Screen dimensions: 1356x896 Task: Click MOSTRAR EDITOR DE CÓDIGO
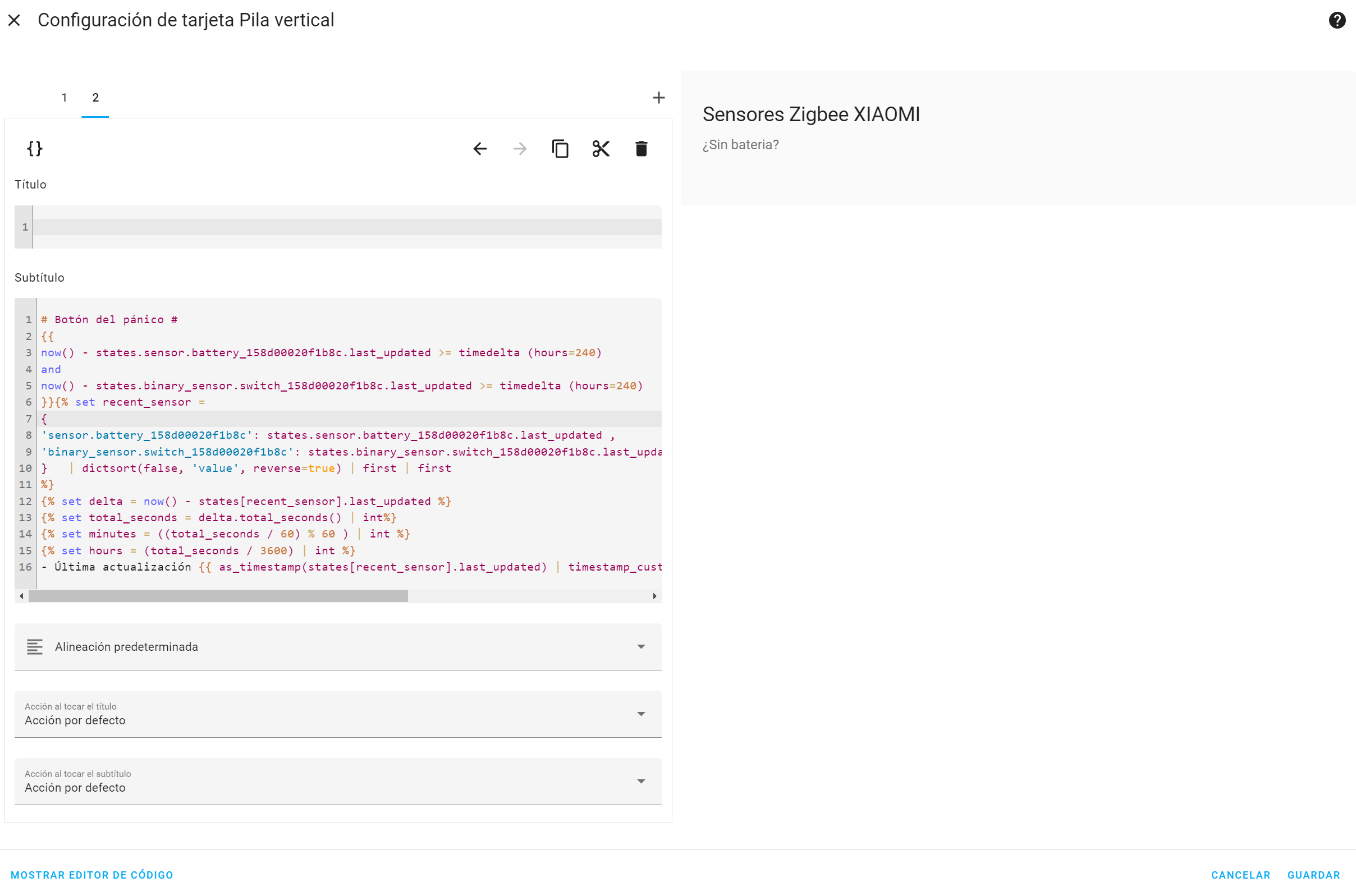click(91, 874)
